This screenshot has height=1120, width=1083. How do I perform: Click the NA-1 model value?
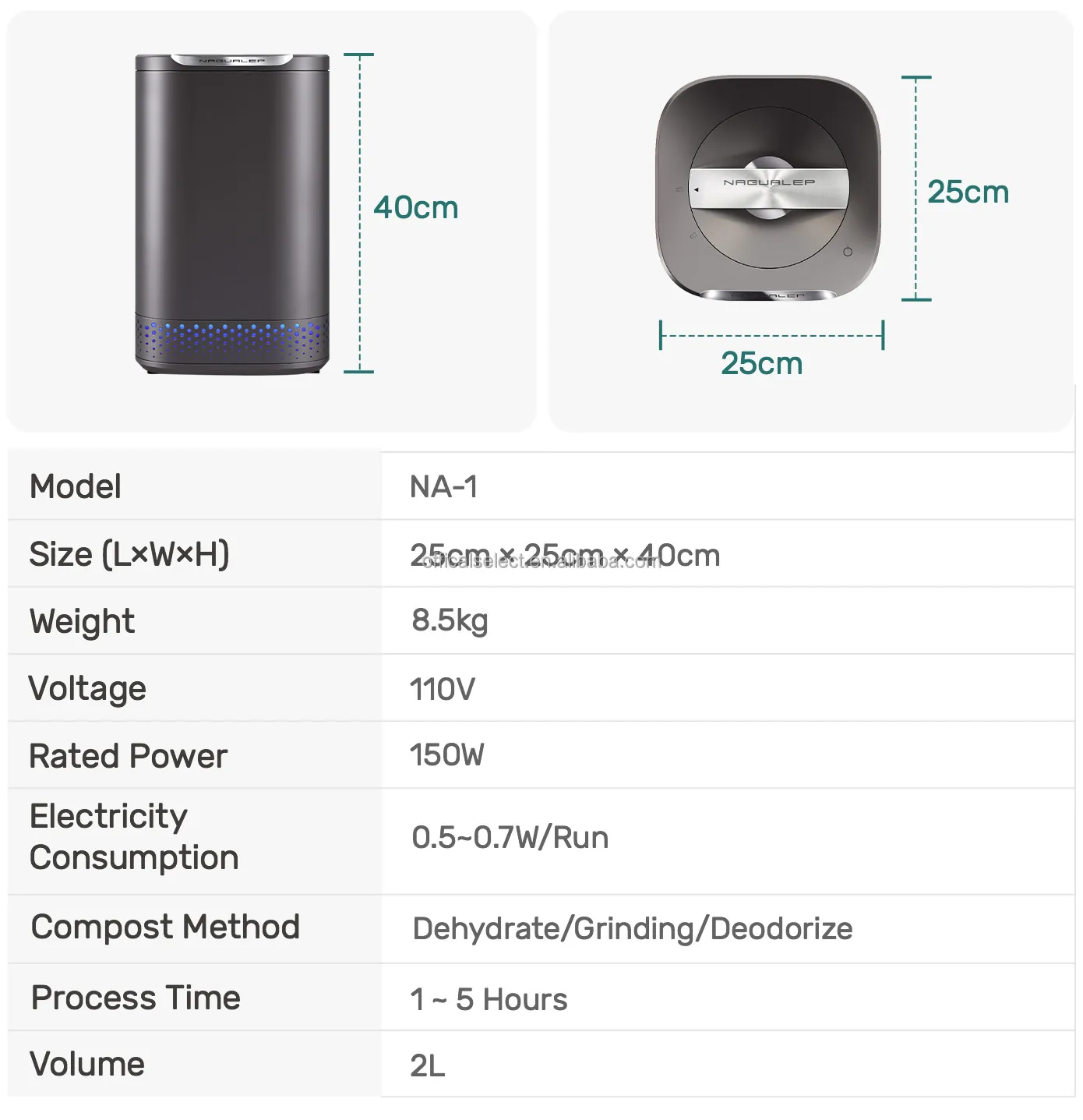pyautogui.click(x=443, y=487)
